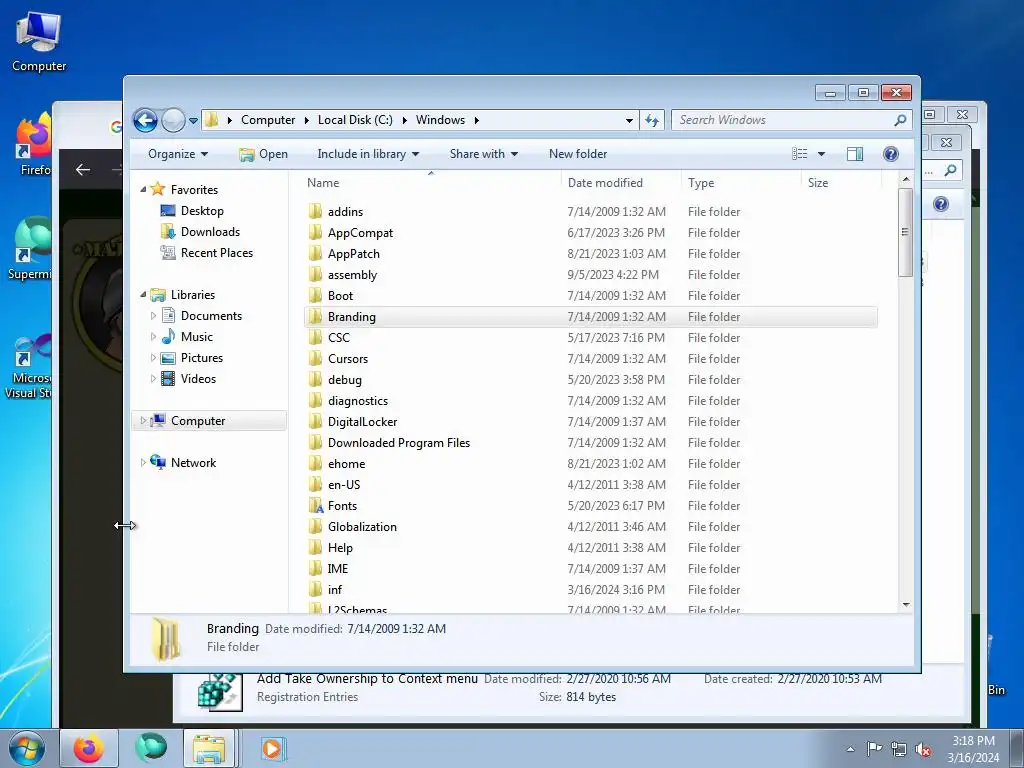The height and width of the screenshot is (768, 1024).
Task: Select the AppPatch folder icon
Action: (315, 253)
